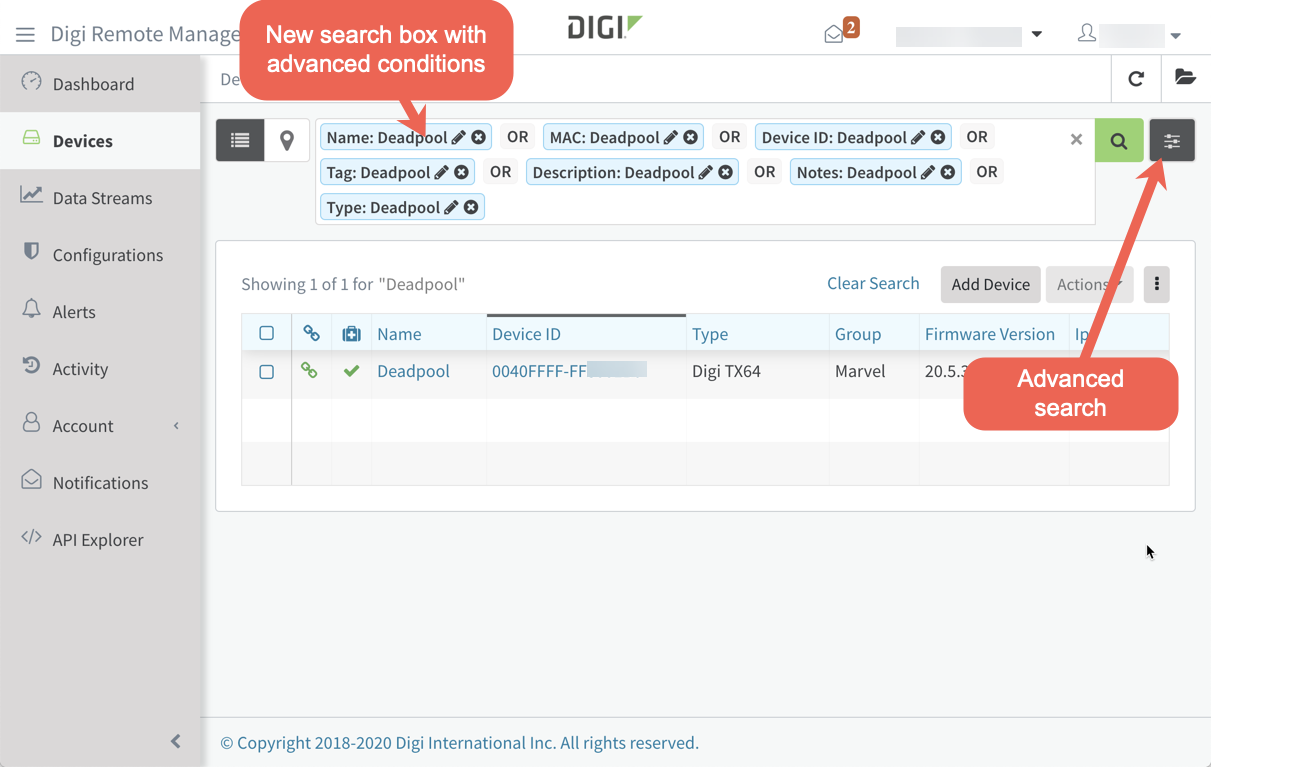
Task: Open API Explorer in sidebar
Action: [x=100, y=539]
